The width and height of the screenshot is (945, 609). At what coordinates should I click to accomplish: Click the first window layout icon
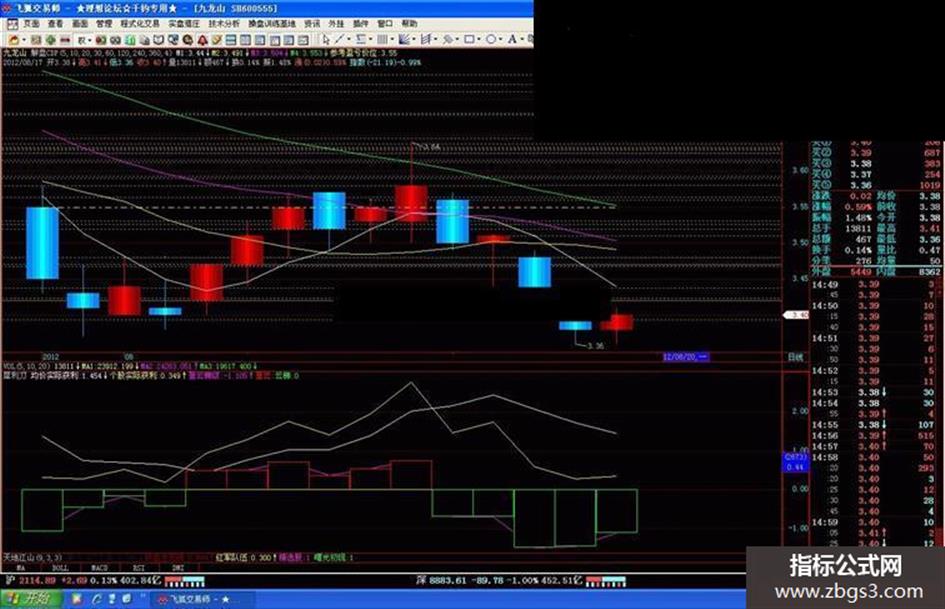pos(231,40)
